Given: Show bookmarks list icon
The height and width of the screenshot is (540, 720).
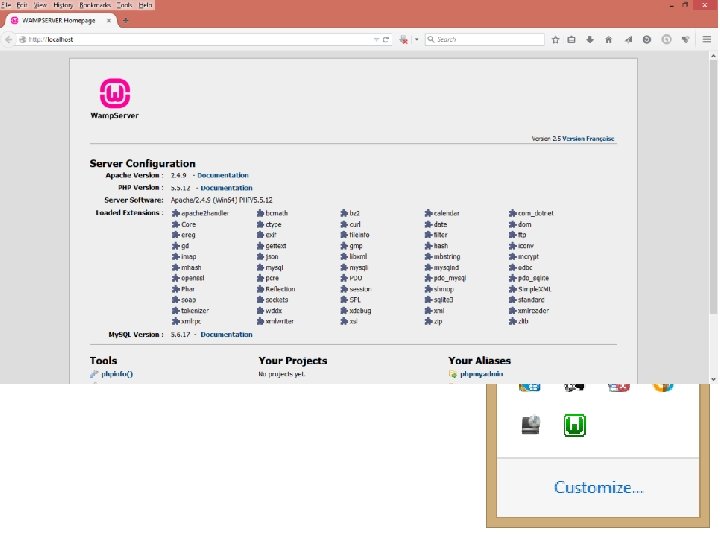Looking at the screenshot, I should tap(571, 39).
